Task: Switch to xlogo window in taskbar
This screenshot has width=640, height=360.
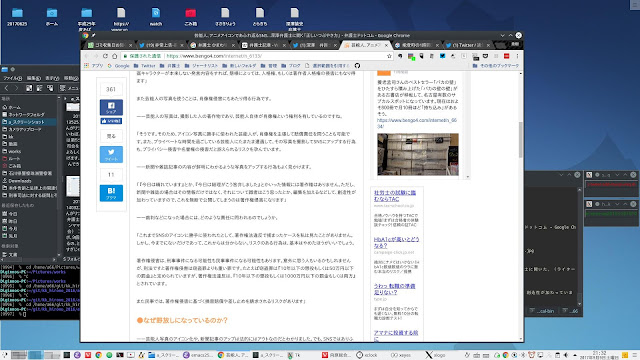Action: pyautogui.click(x=435, y=355)
